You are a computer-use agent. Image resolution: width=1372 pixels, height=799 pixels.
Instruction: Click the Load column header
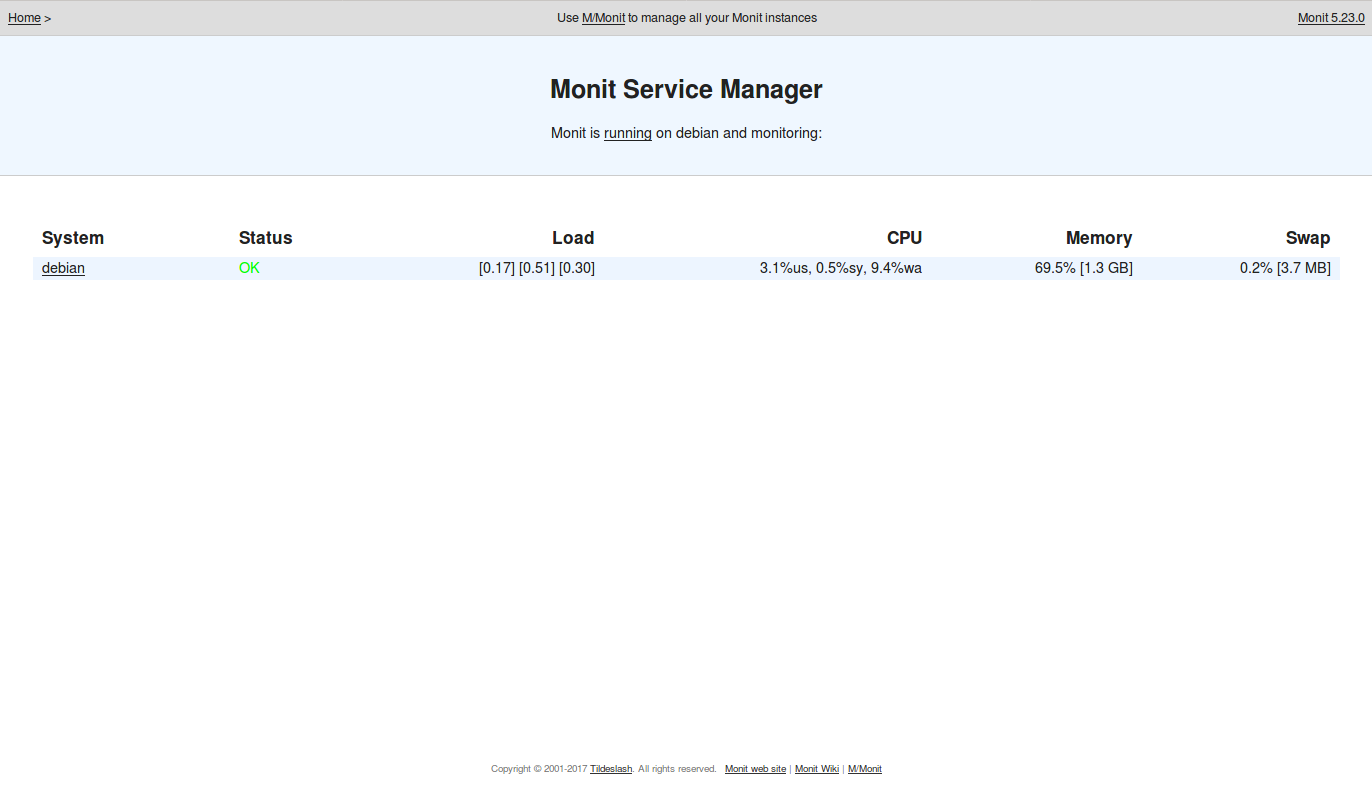pyautogui.click(x=573, y=238)
